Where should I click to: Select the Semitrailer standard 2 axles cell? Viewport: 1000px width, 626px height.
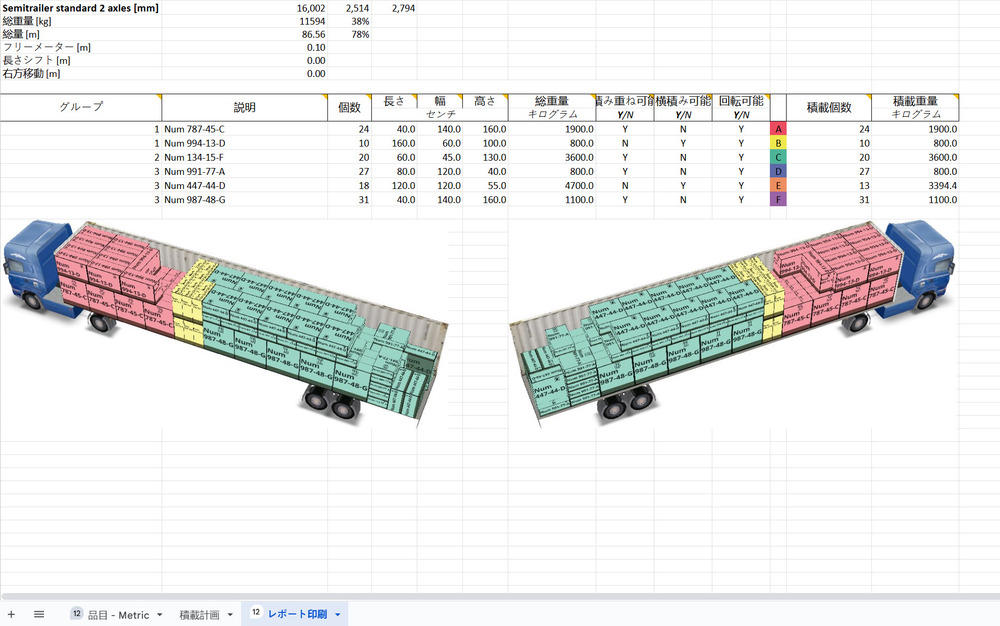click(80, 8)
